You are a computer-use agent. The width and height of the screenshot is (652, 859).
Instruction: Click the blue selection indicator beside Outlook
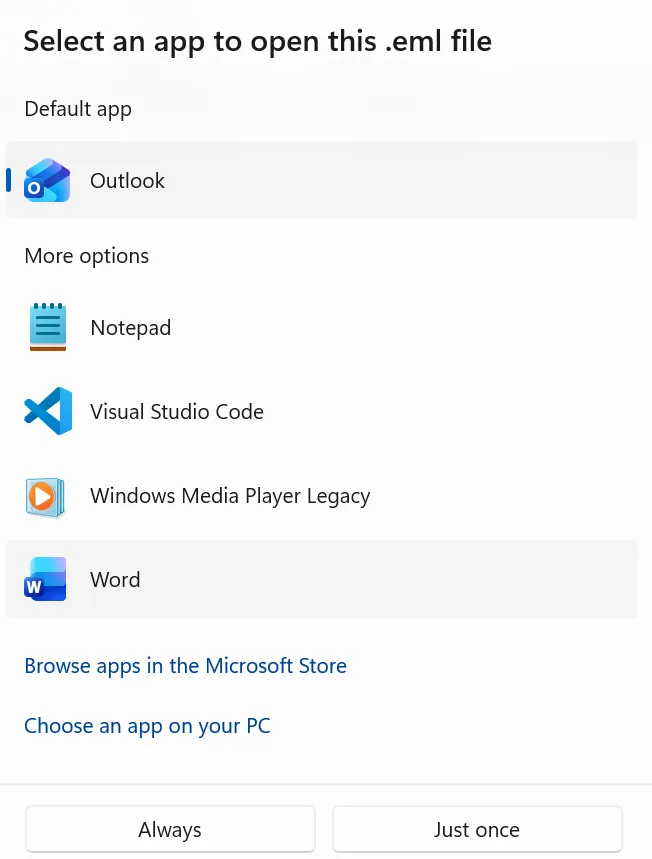coord(9,181)
